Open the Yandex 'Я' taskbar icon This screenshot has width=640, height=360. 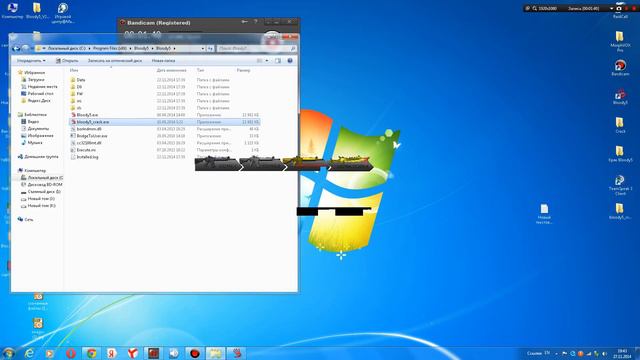point(111,353)
